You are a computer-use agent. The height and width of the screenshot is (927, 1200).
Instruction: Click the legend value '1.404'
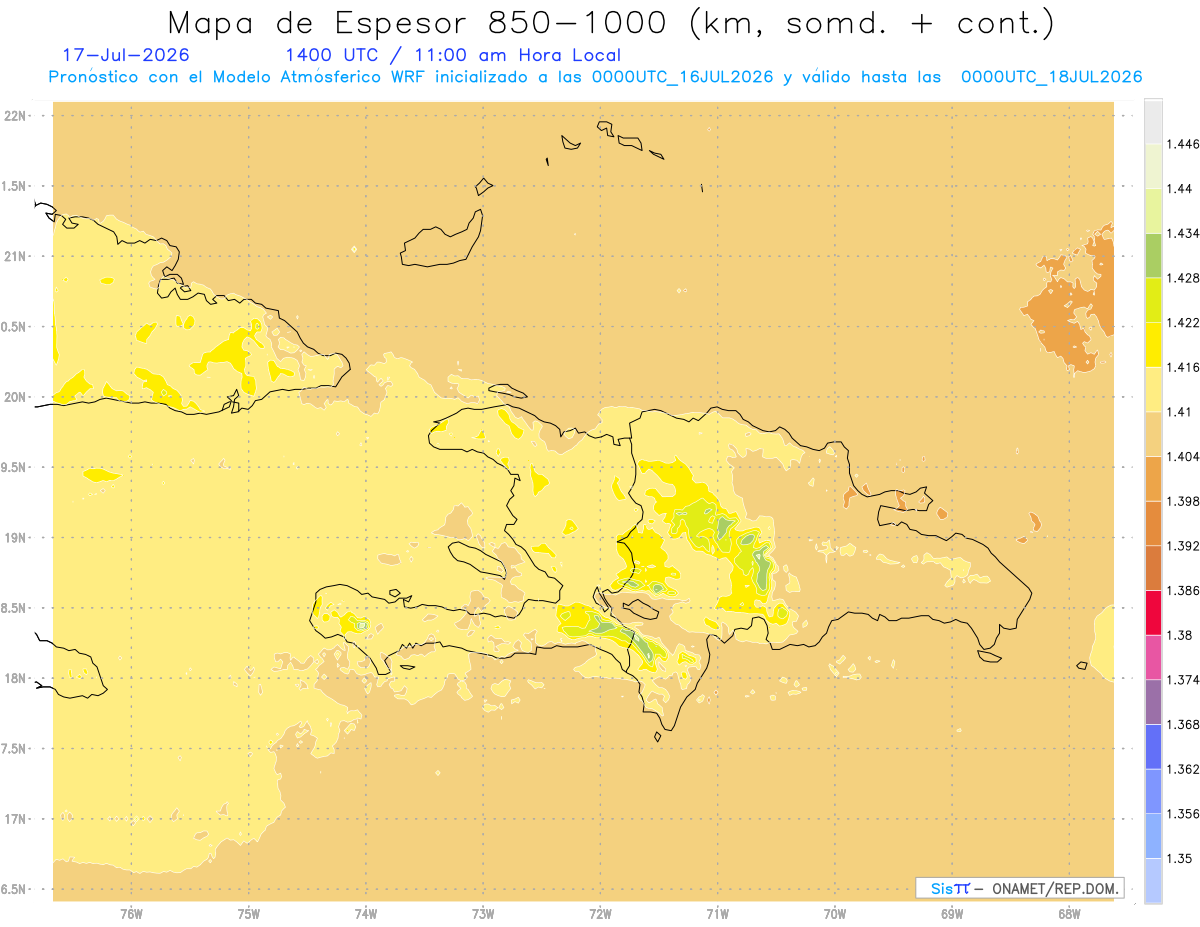(x=1183, y=456)
